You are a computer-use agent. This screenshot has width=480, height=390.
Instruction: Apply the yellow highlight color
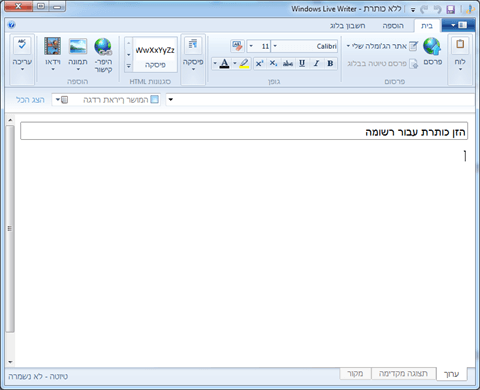(245, 63)
